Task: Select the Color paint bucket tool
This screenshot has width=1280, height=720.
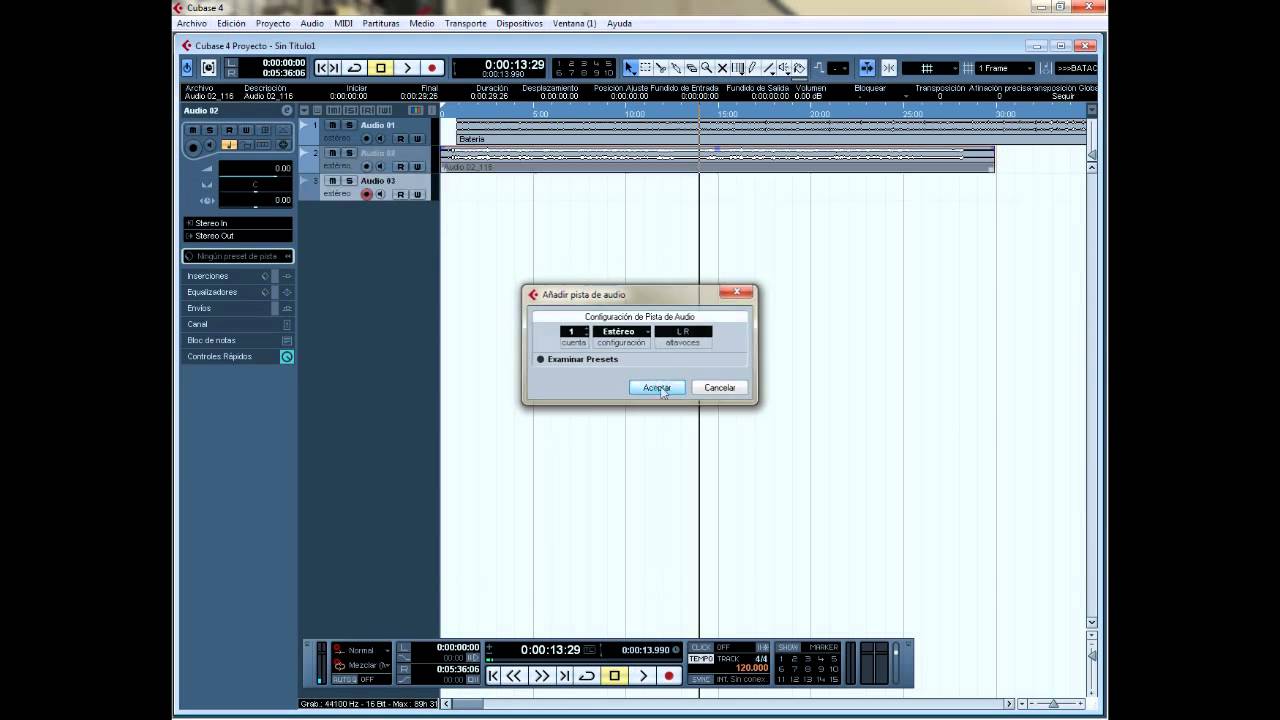Action: click(x=799, y=68)
